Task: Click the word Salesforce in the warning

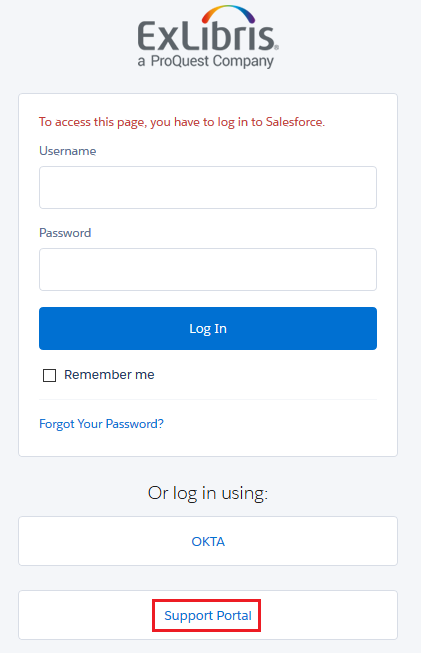Action: (294, 122)
